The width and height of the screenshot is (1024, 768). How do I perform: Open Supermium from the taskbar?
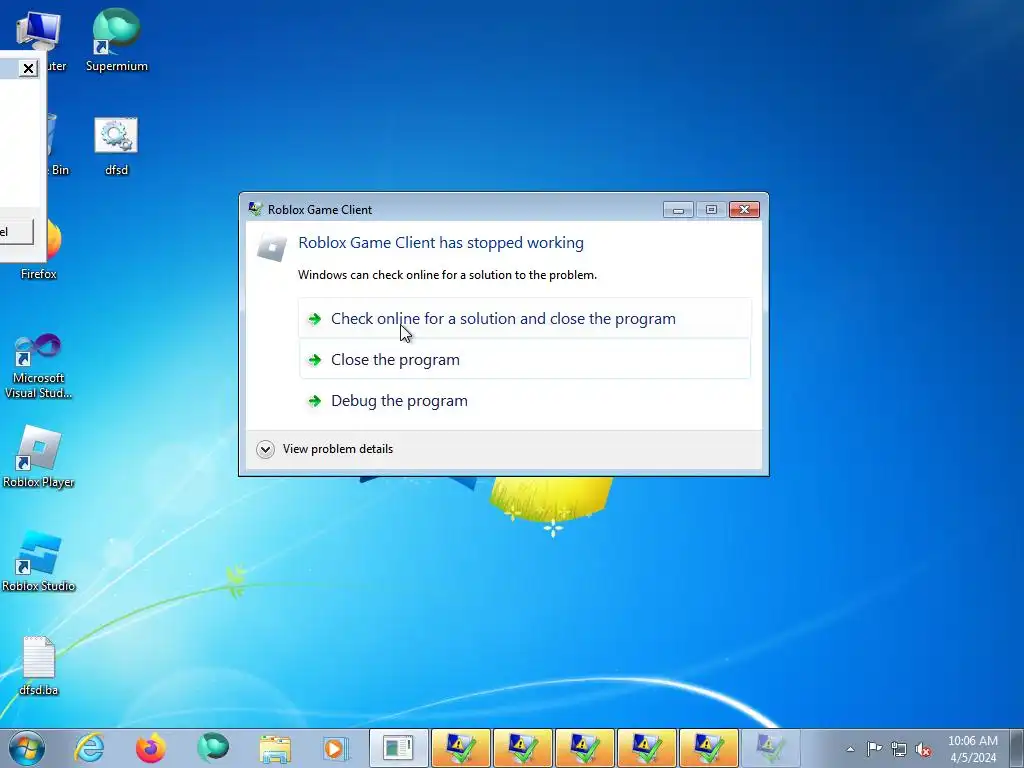(x=213, y=748)
